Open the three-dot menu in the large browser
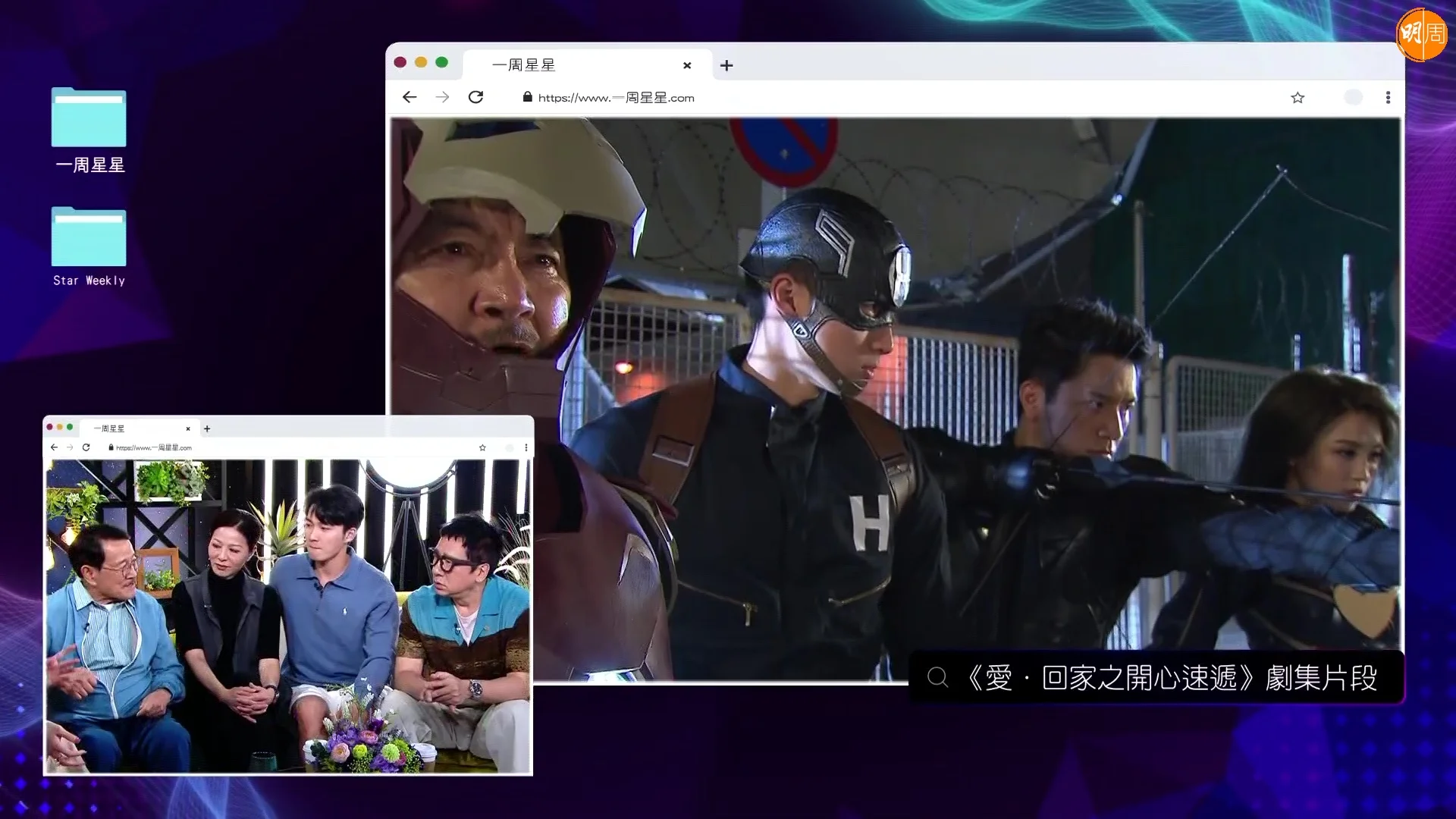 tap(1388, 97)
